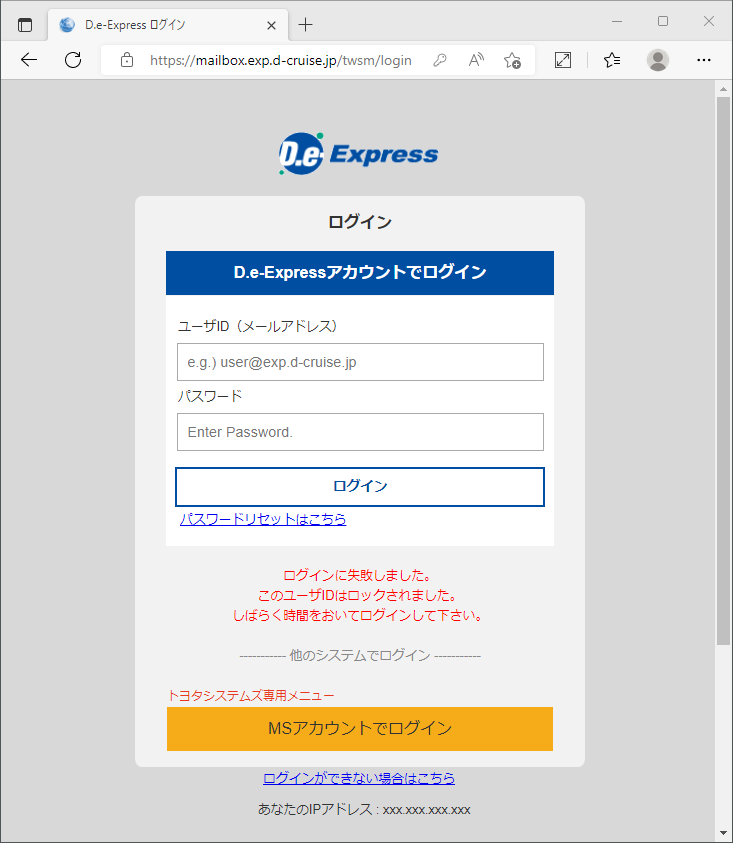Screen dimensions: 733x843
Task: Focus the ユーザID email input field
Action: [x=360, y=362]
